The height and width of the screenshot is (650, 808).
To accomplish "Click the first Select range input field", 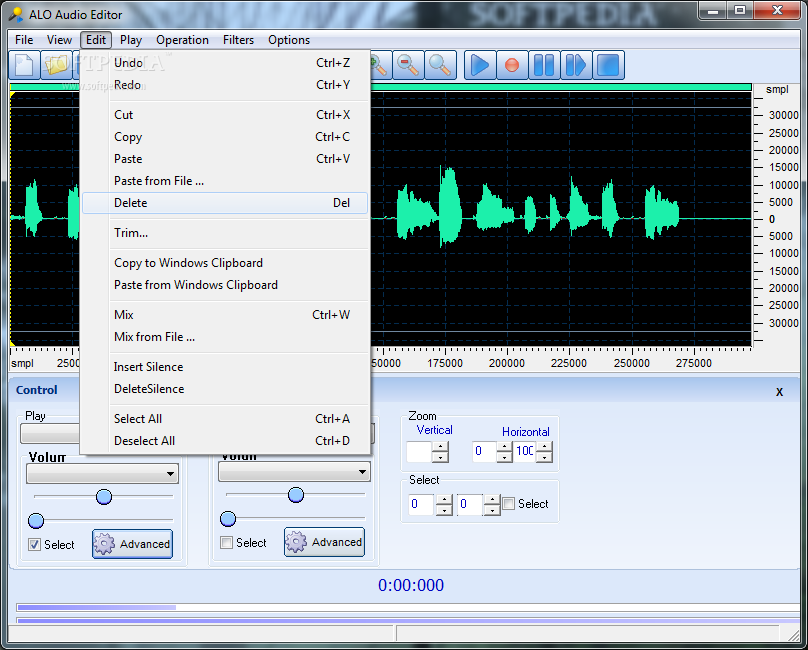I will 421,504.
